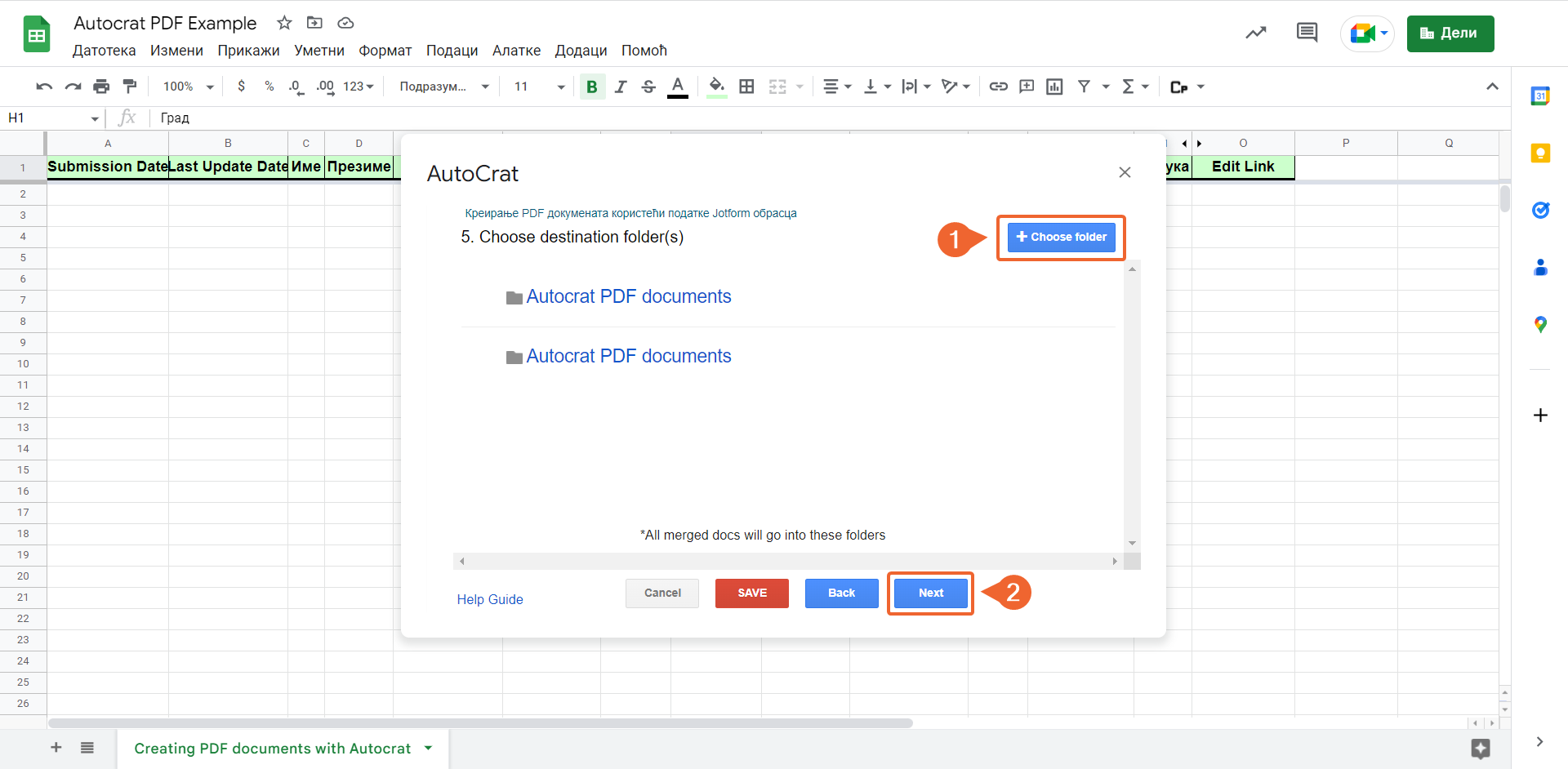Open the borders tool
Image resolution: width=1568 pixels, height=769 pixels.
(746, 87)
